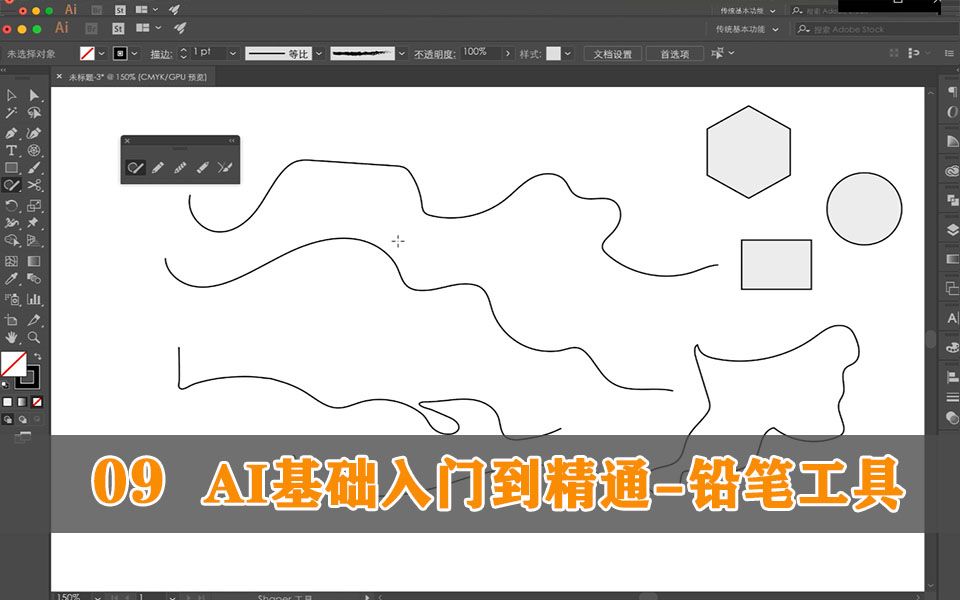960x600 pixels.
Task: Open the brush definition dropdown
Action: click(x=400, y=53)
